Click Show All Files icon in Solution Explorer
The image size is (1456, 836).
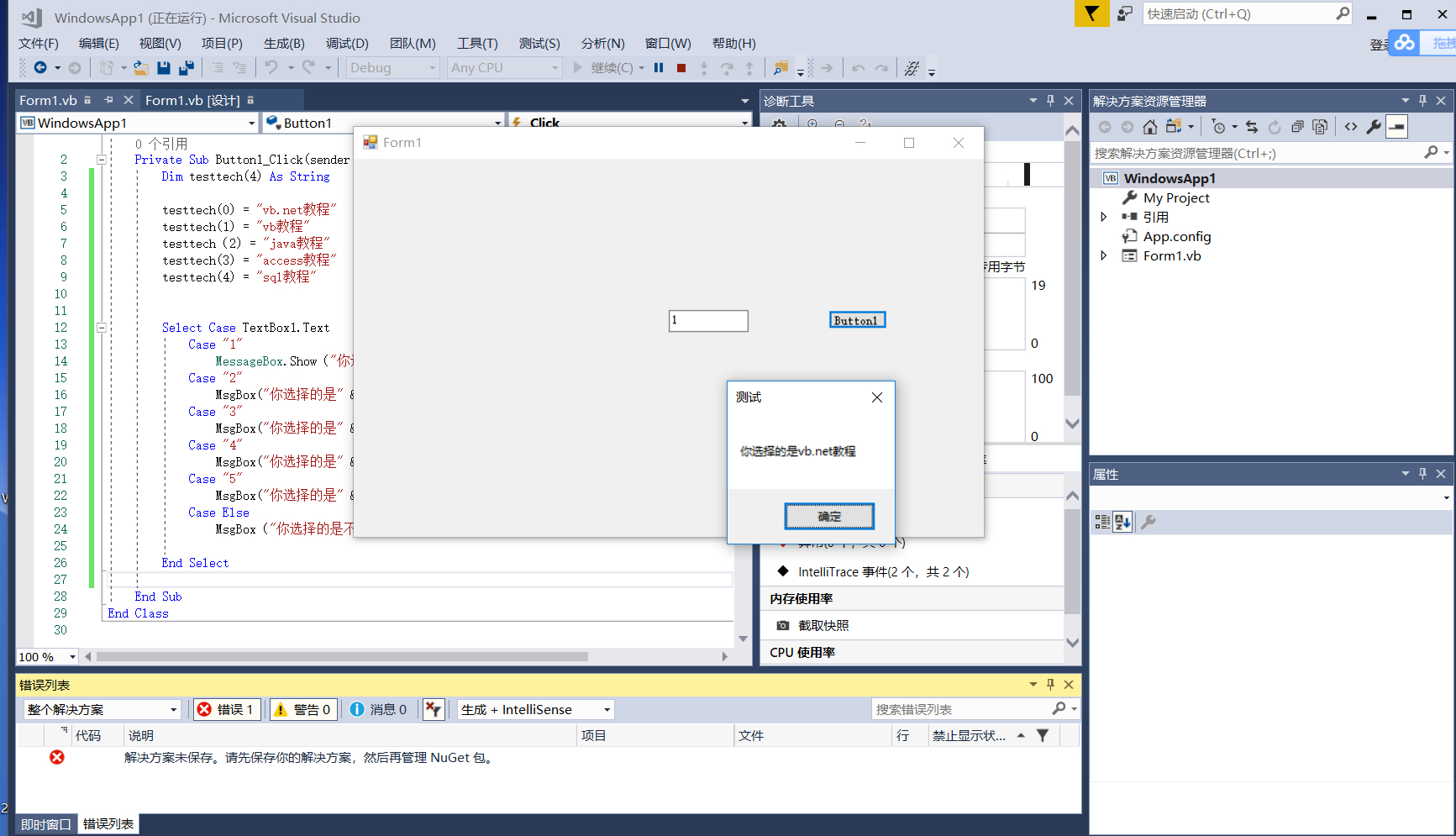(1320, 127)
